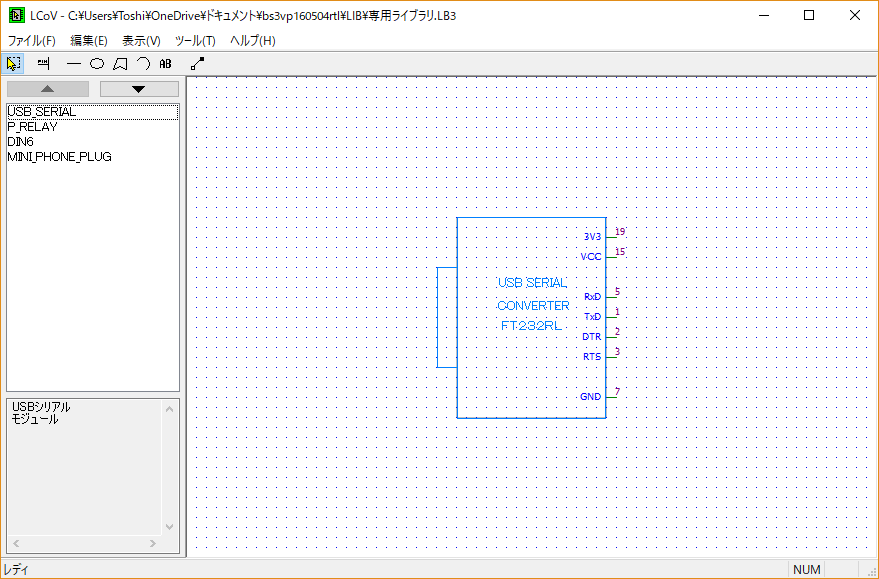
Task: Select the MINI_PHONE_PLUG component
Action: 58,156
